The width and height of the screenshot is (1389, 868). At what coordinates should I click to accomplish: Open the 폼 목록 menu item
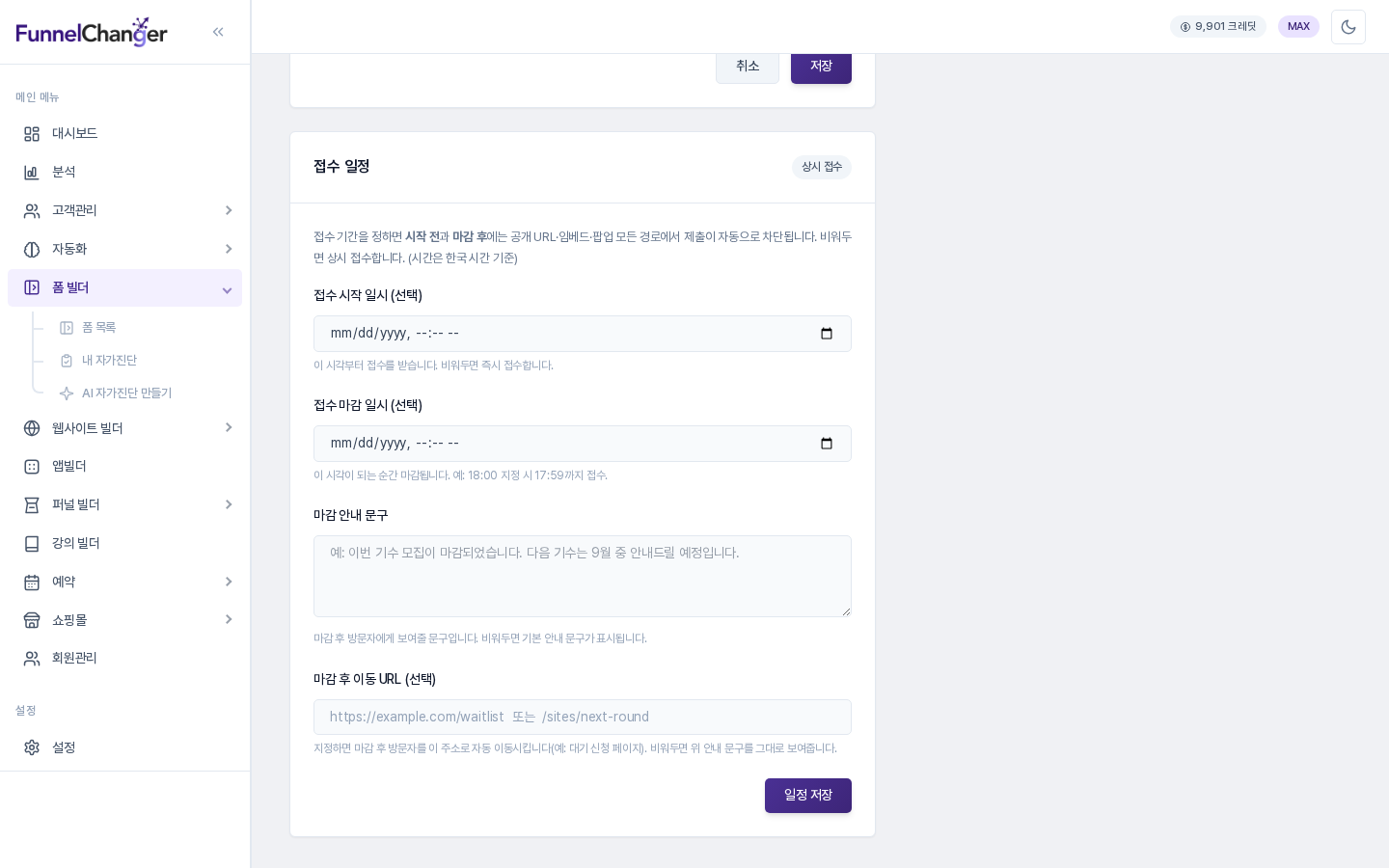143,328
